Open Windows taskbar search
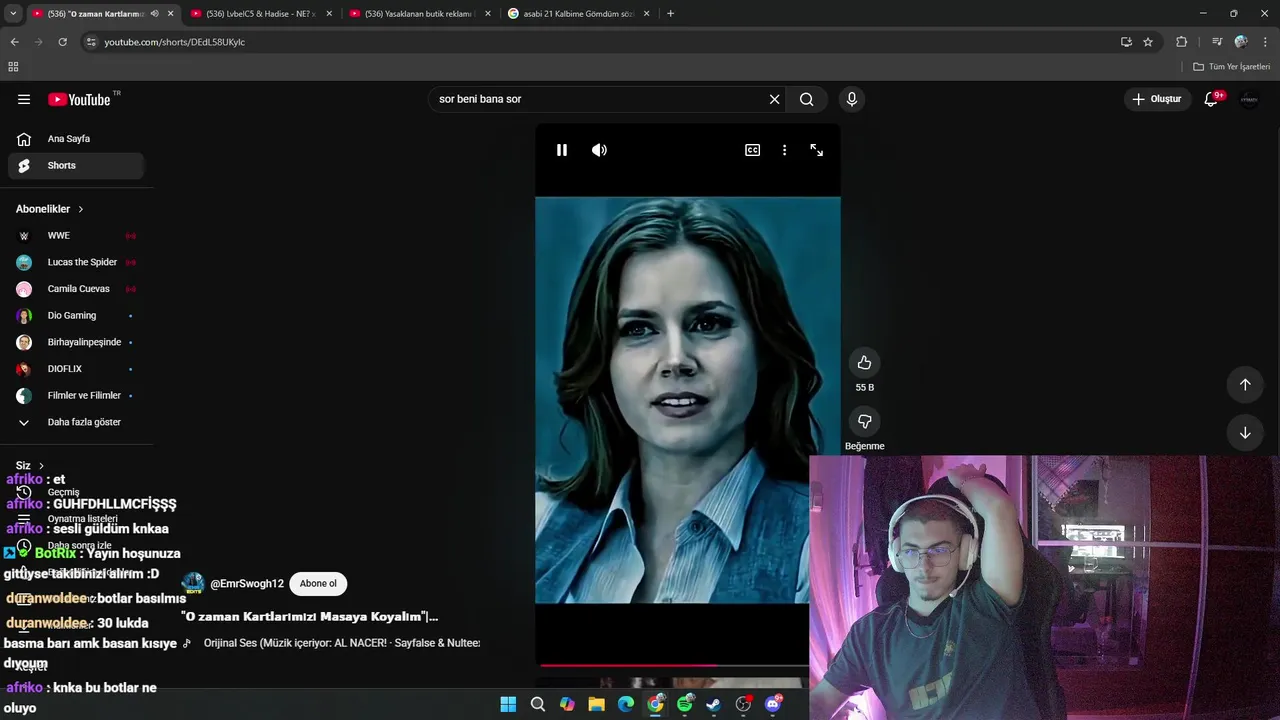 [538, 704]
